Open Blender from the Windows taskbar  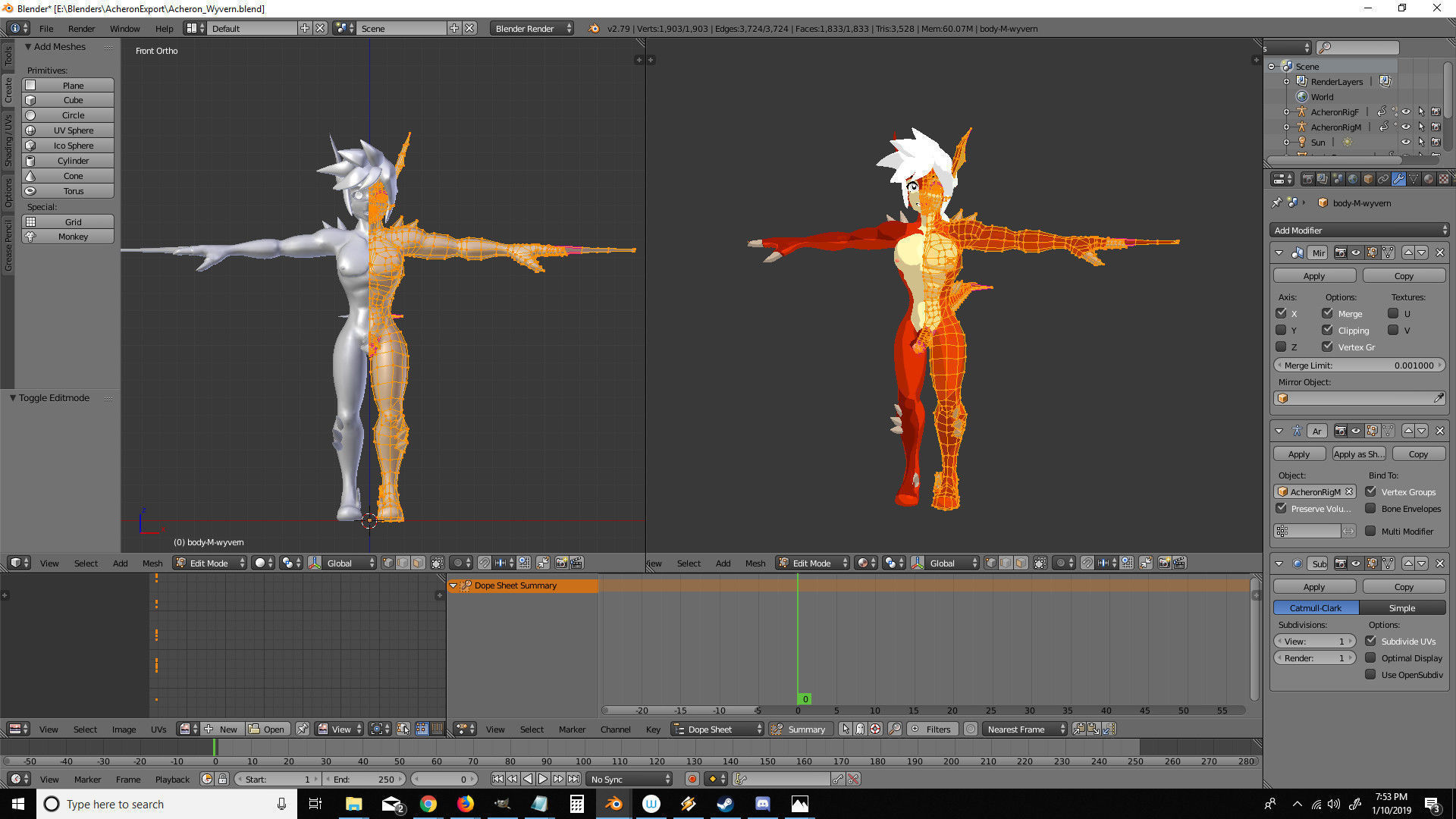pos(613,804)
